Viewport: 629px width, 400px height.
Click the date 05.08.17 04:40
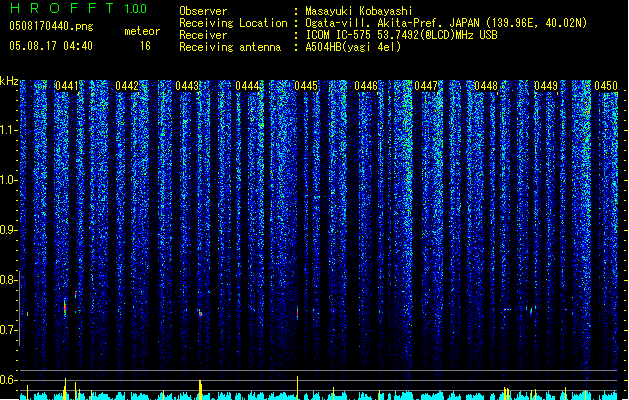51,46
